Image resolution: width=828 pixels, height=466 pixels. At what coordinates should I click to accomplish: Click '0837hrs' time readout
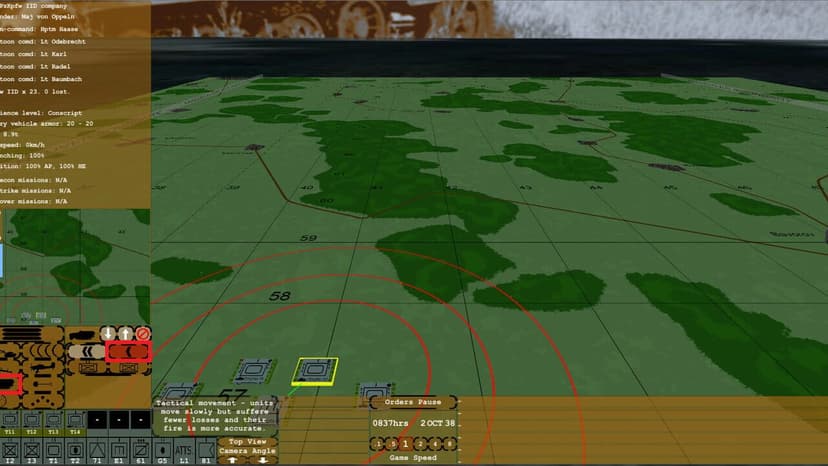[x=390, y=423]
